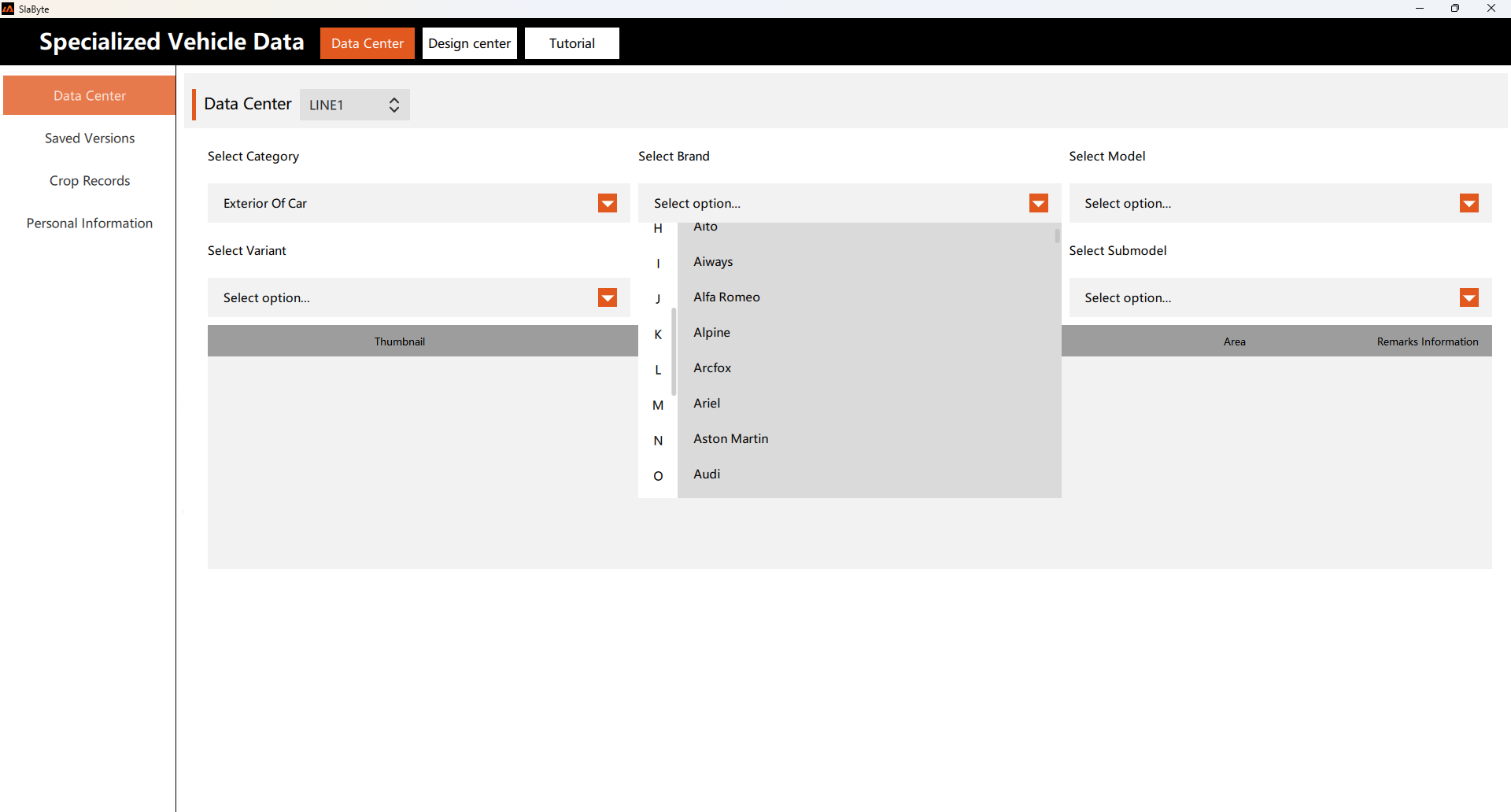Open the Data Center top tab

[368, 43]
